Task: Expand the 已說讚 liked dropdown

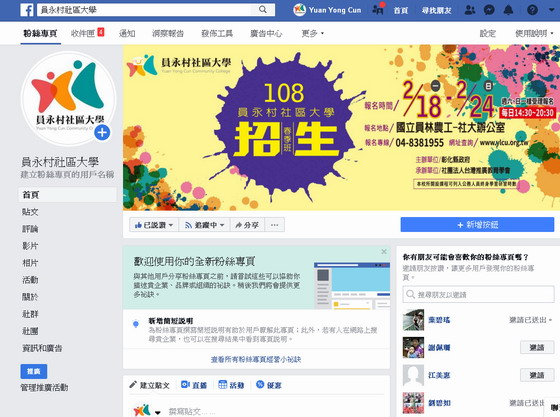Action: [x=154, y=225]
